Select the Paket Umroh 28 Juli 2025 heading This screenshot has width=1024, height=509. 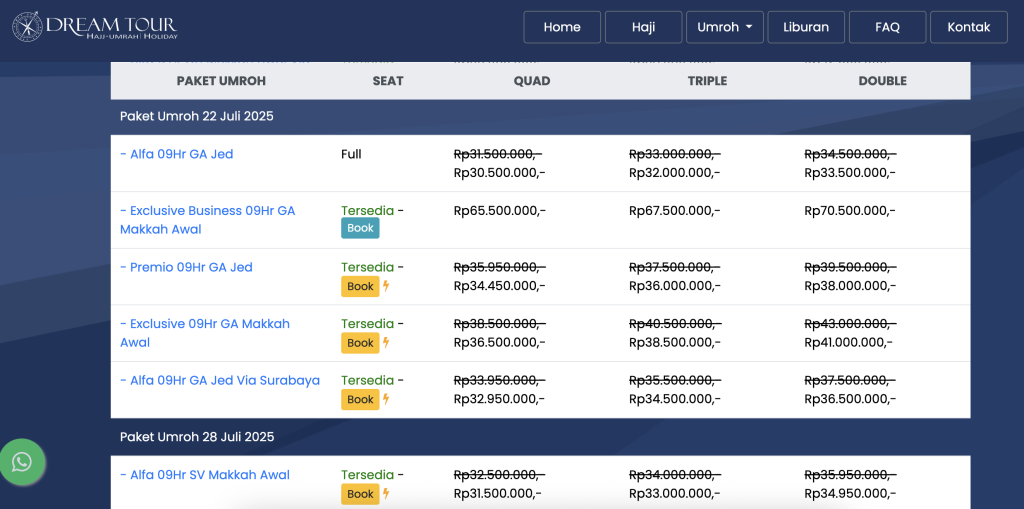[x=197, y=436]
